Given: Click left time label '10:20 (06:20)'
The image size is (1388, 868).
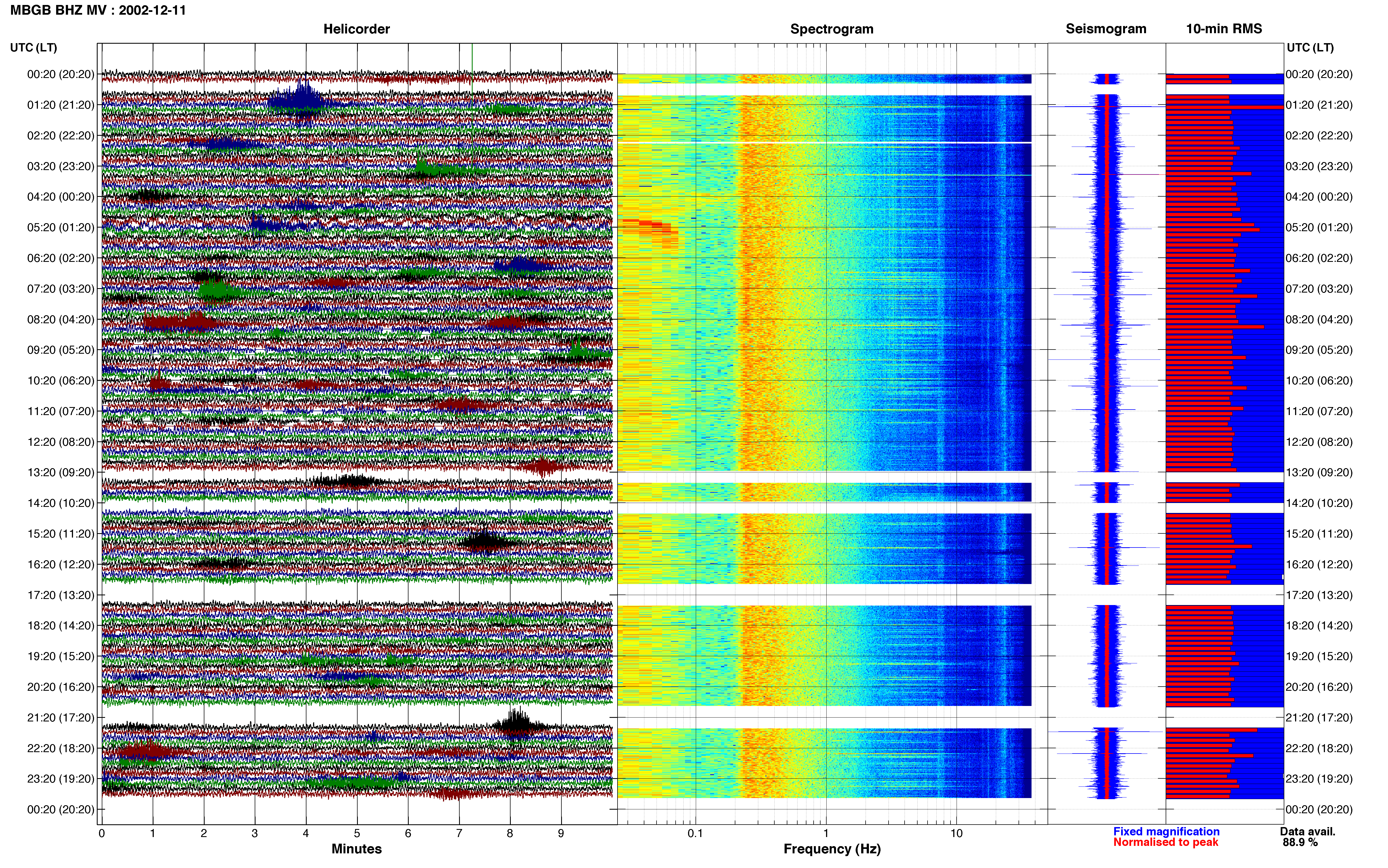Looking at the screenshot, I should [x=61, y=380].
